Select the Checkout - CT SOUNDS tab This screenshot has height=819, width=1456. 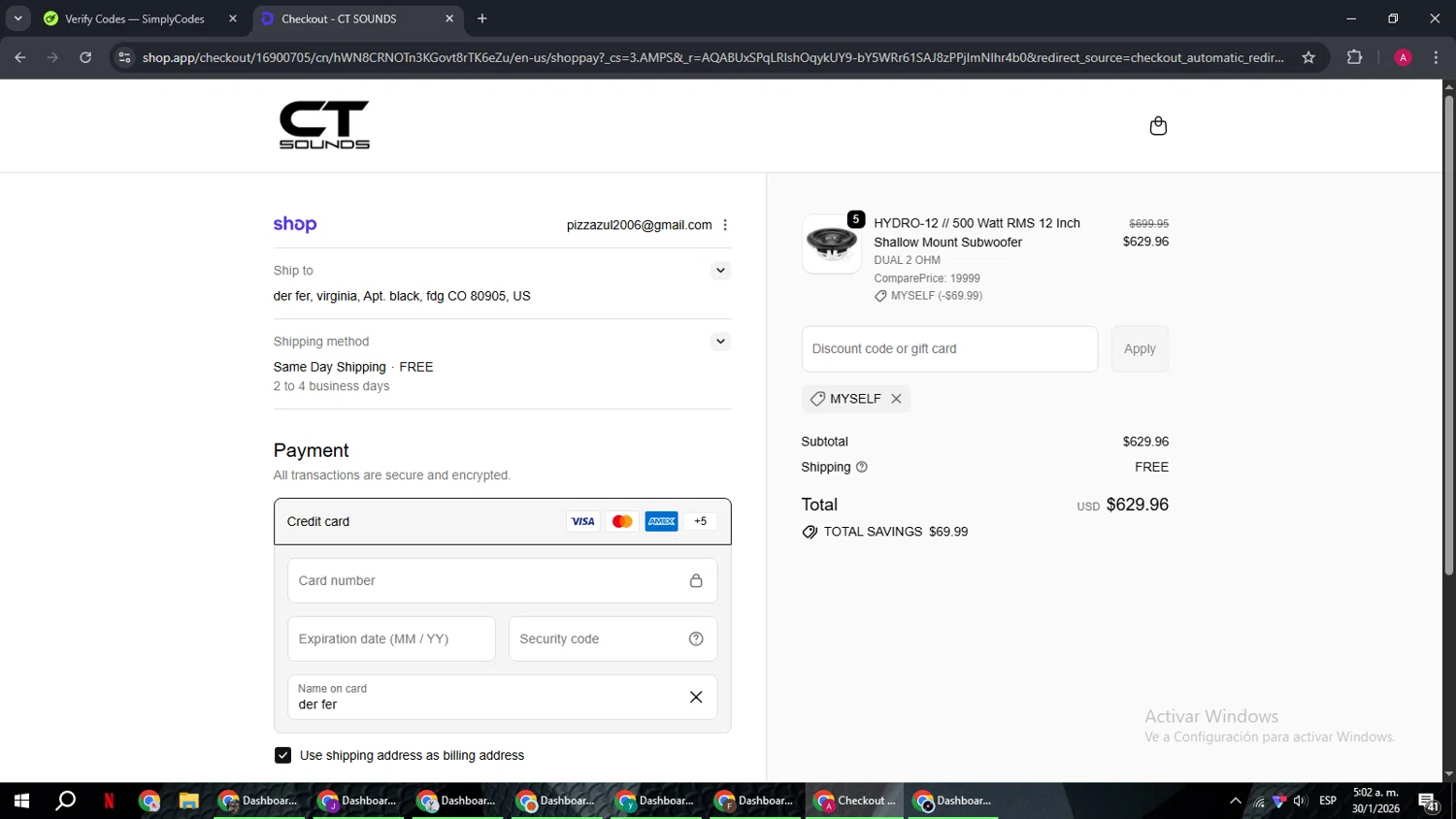[x=339, y=18]
